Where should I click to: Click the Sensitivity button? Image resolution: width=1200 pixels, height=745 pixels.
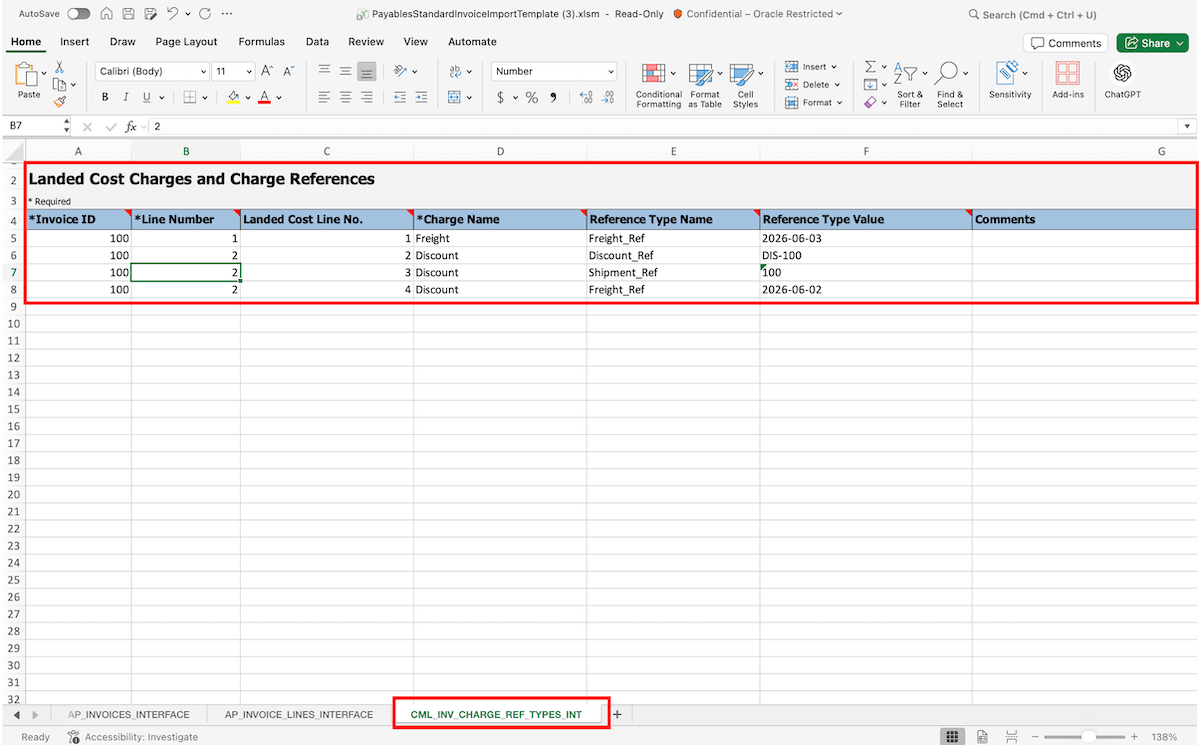coord(1010,81)
